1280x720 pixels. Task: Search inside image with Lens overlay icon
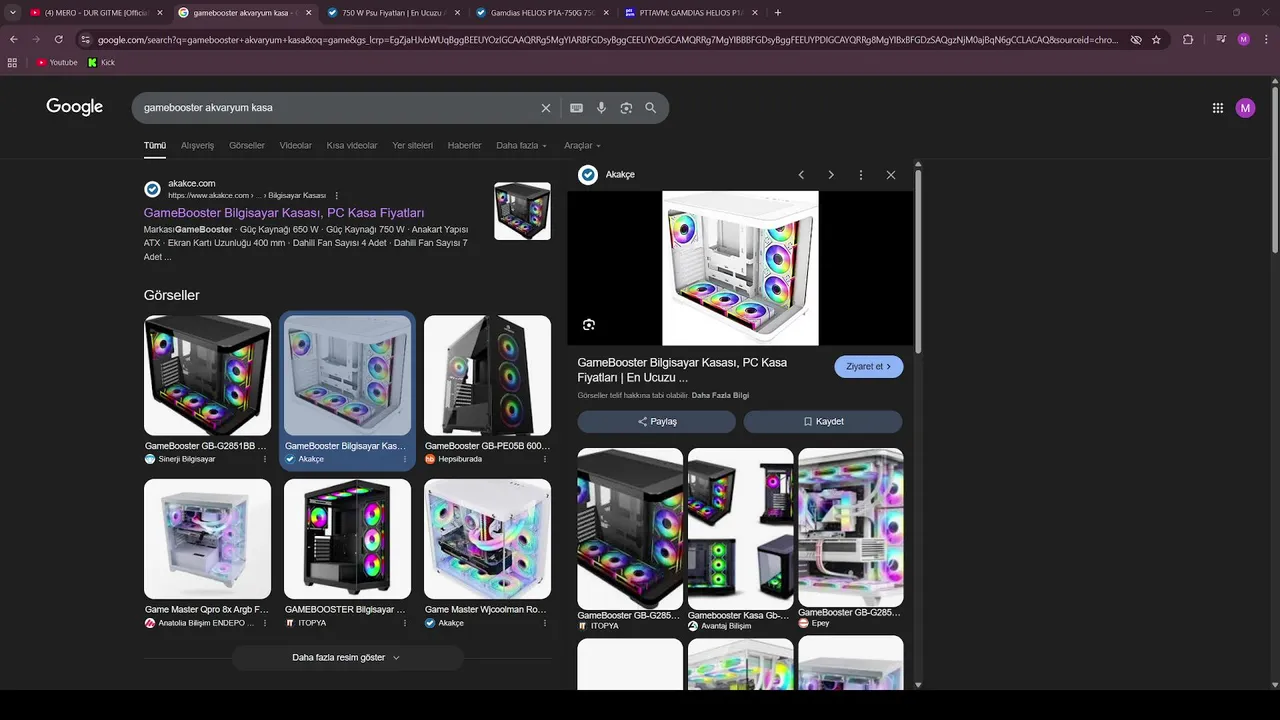589,324
